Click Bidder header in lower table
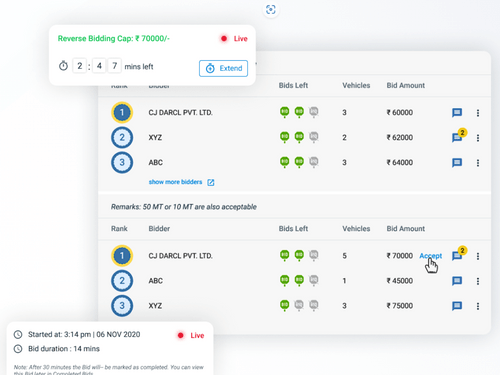Viewport: 500px width, 375px height. pyautogui.click(x=159, y=229)
